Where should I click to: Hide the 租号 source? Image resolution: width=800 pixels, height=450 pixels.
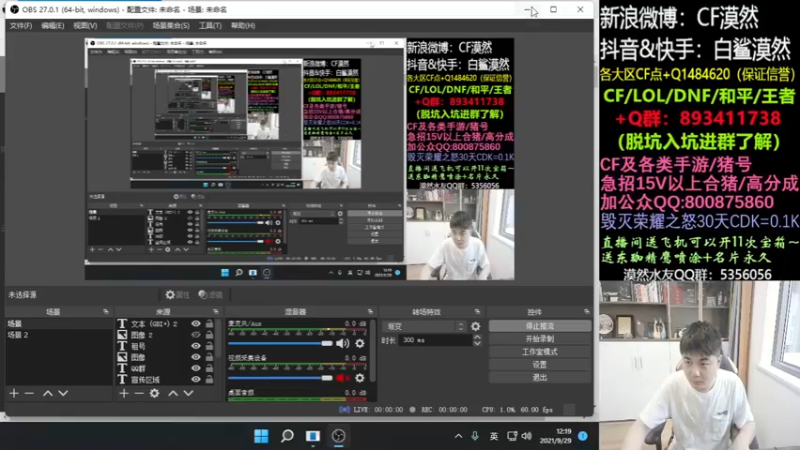[196, 346]
